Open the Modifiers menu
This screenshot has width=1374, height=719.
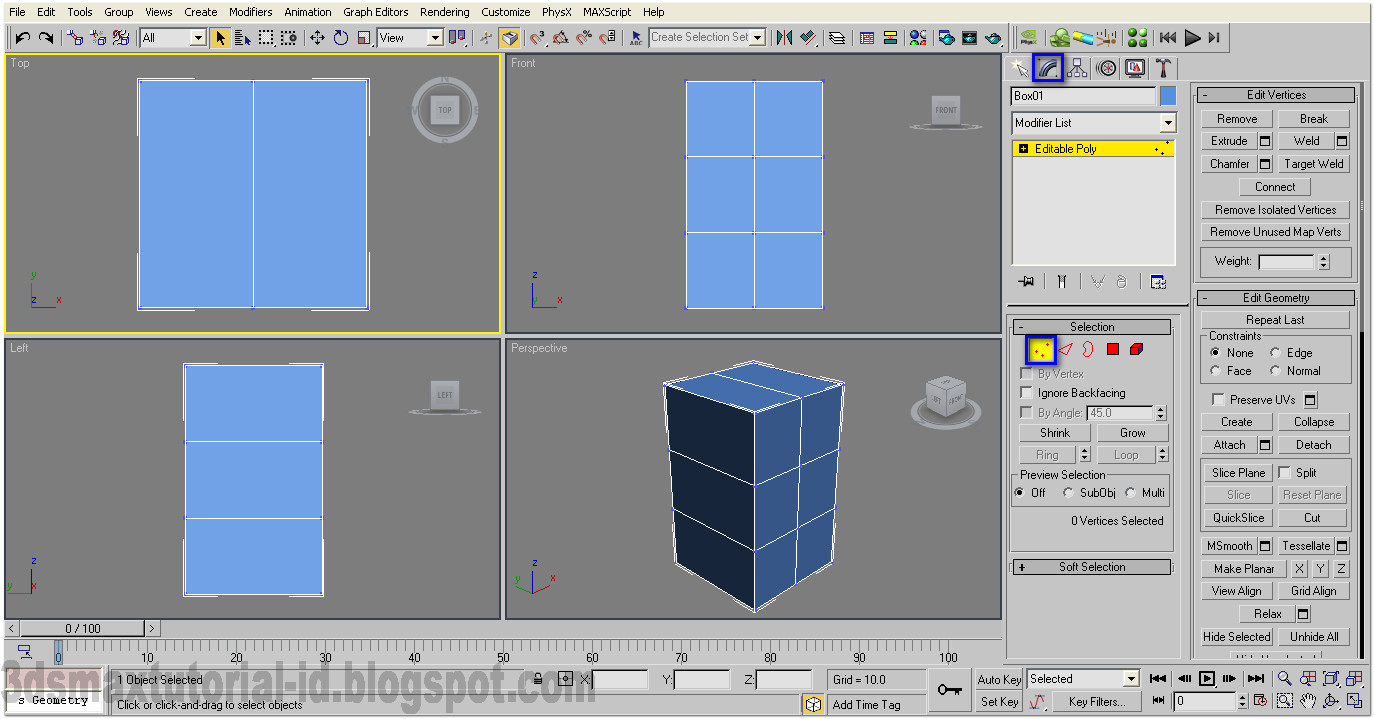tap(250, 11)
